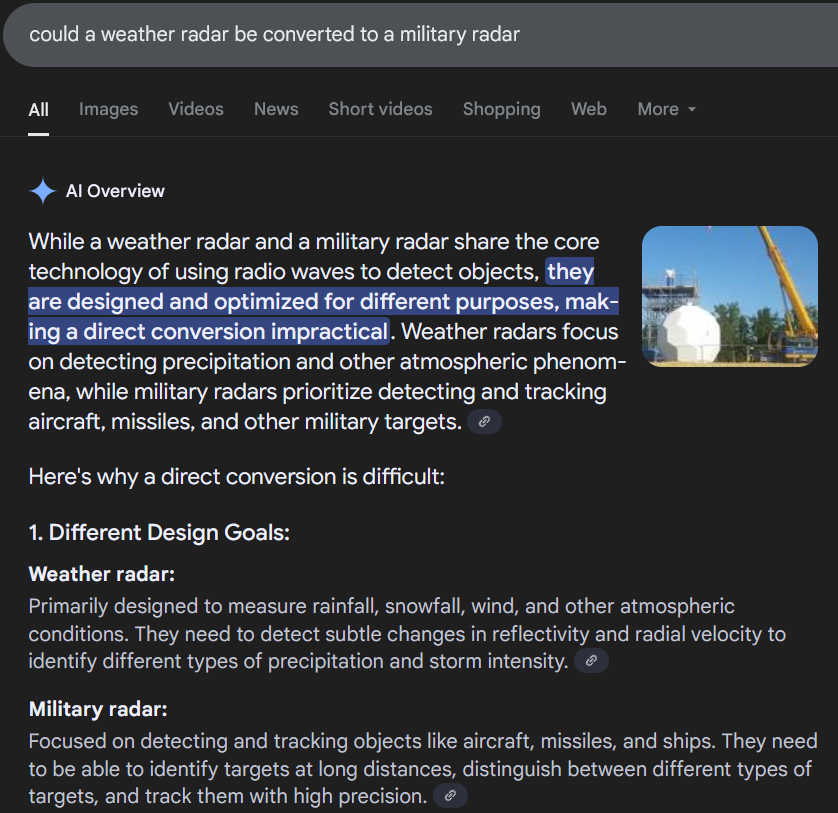
Task: Open the radar dome construction thumbnail
Action: [730, 296]
